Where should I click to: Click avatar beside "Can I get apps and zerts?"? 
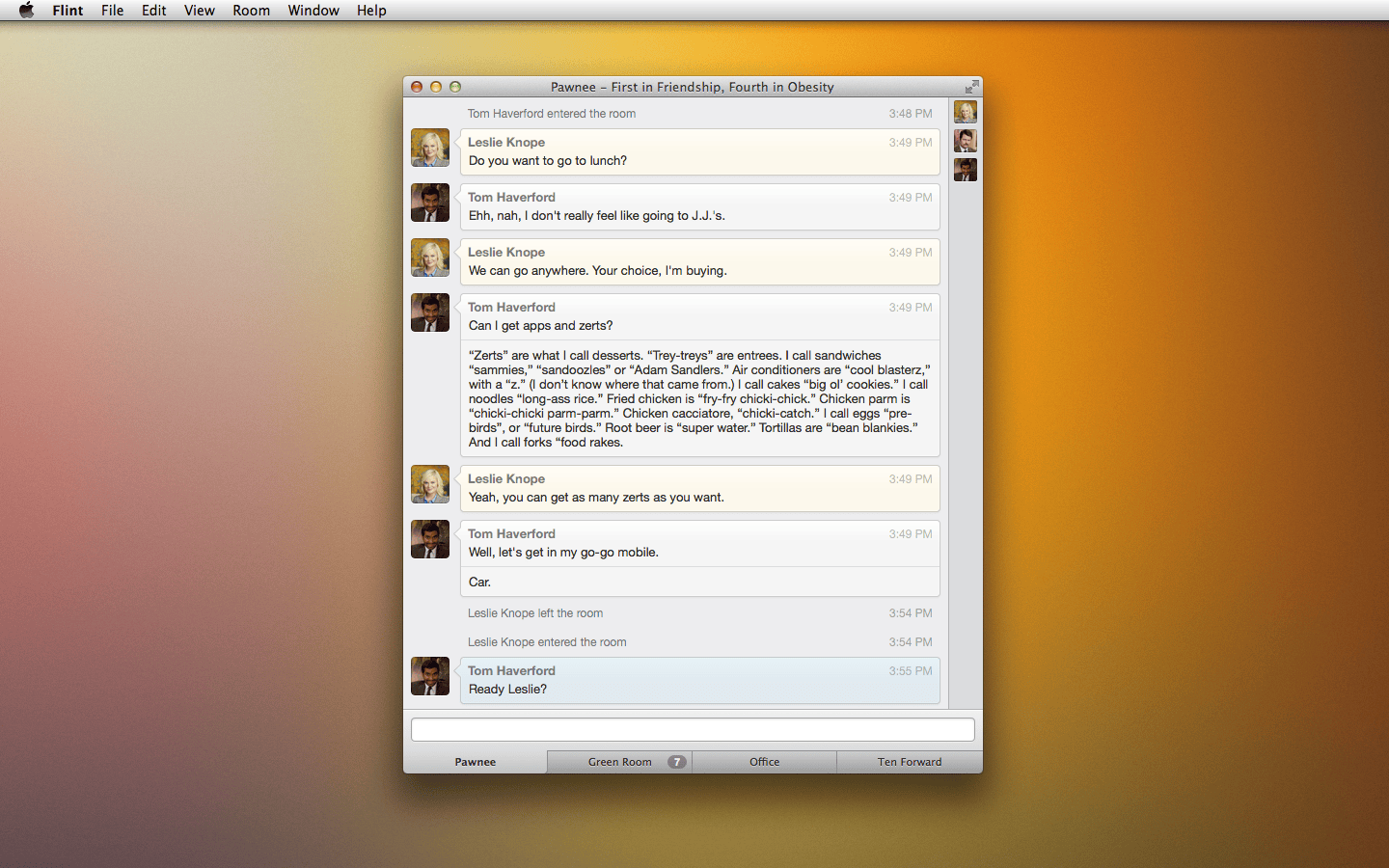430,313
